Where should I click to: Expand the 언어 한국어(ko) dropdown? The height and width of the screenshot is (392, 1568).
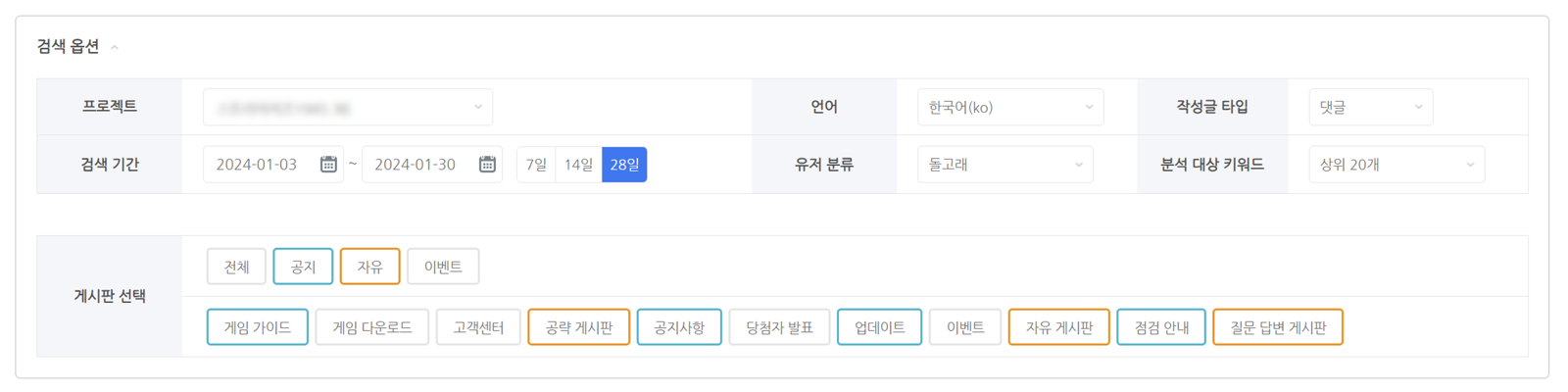pos(1009,107)
